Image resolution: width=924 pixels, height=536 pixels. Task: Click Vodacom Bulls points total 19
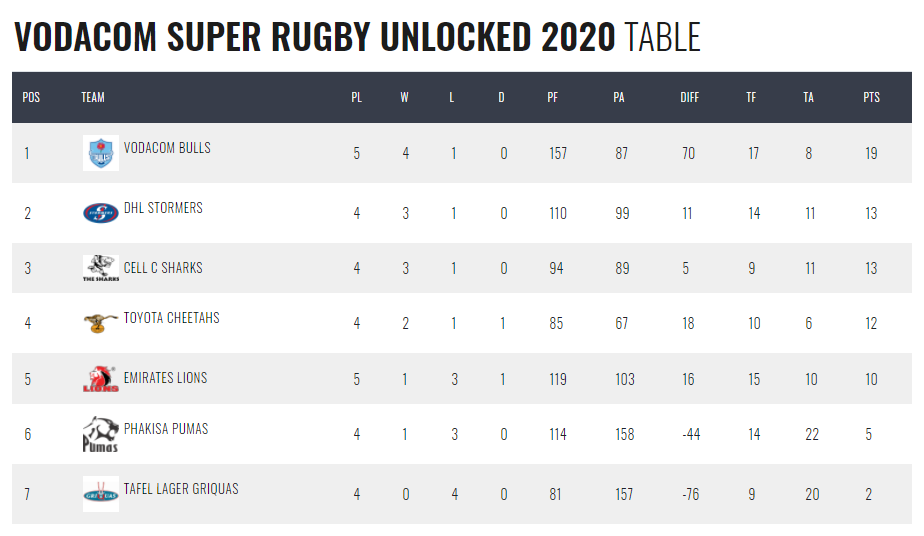(871, 153)
